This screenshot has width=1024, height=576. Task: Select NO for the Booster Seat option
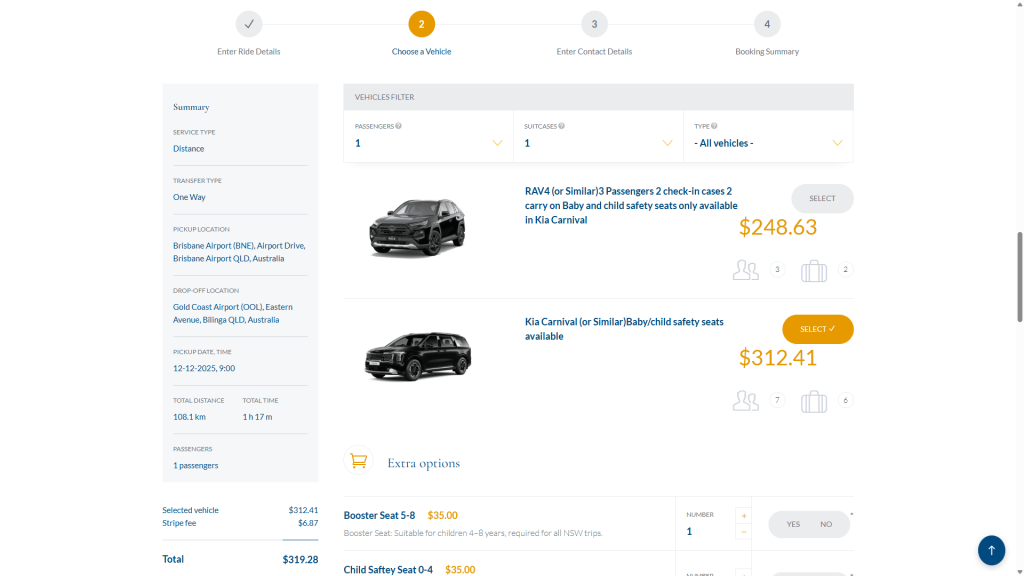[826, 524]
